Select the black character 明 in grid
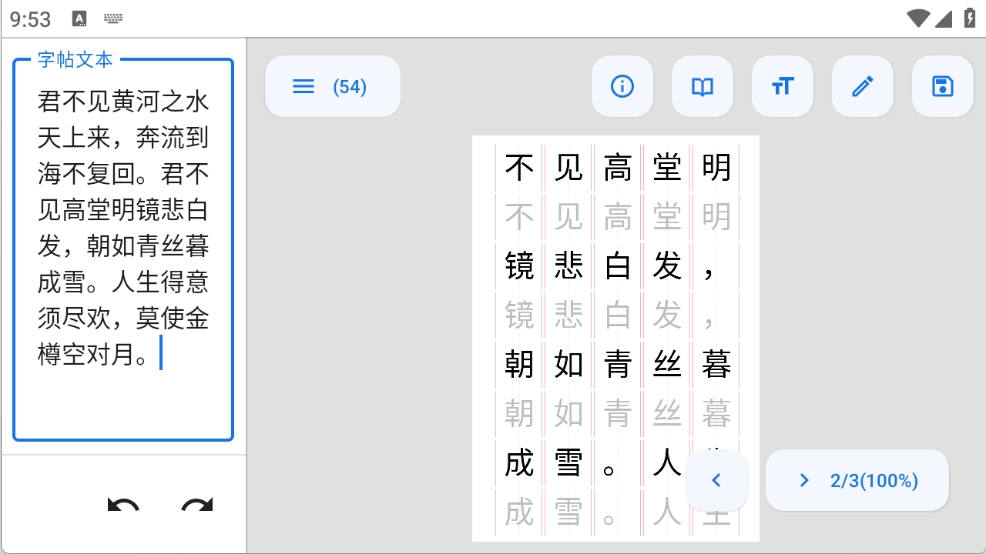 pos(716,167)
